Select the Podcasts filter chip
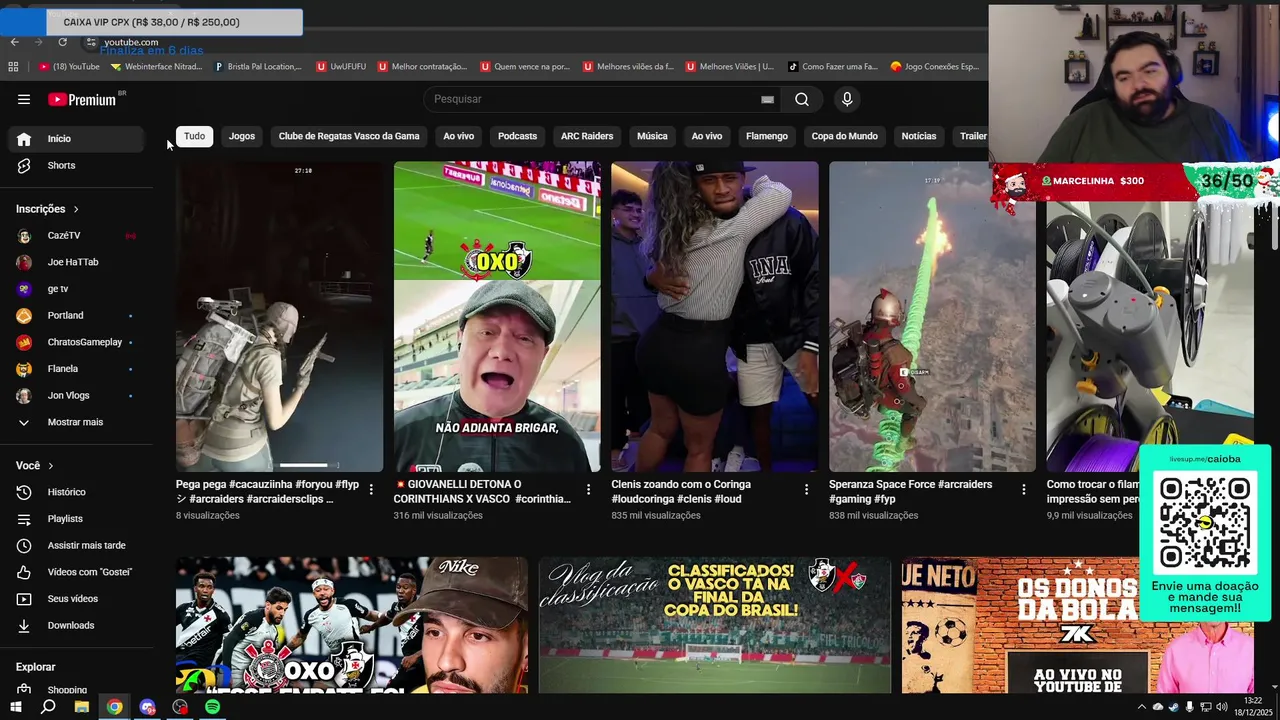 (517, 136)
